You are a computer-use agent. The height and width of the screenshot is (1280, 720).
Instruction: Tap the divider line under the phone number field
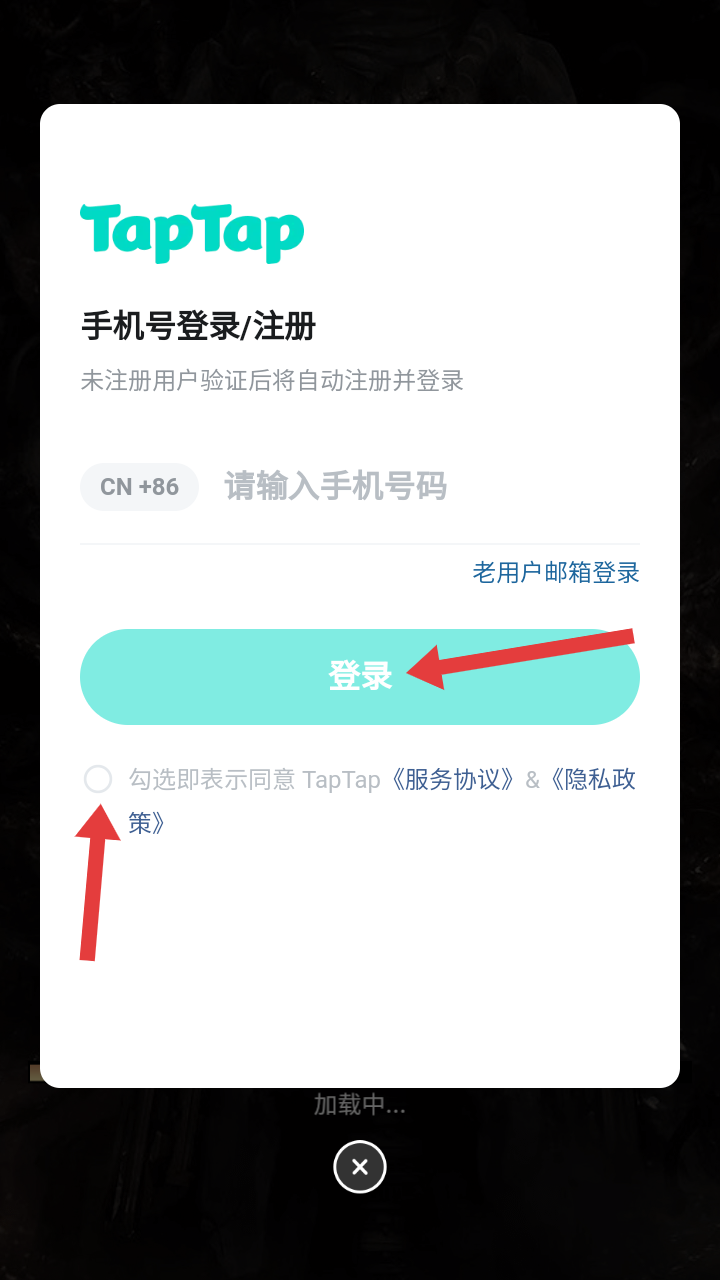[x=360, y=544]
